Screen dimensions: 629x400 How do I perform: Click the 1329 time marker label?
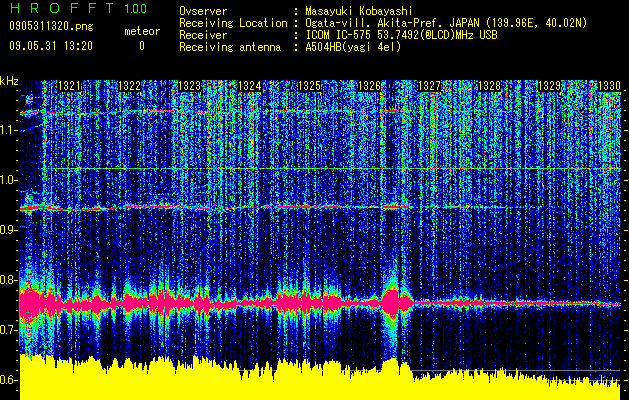point(549,86)
